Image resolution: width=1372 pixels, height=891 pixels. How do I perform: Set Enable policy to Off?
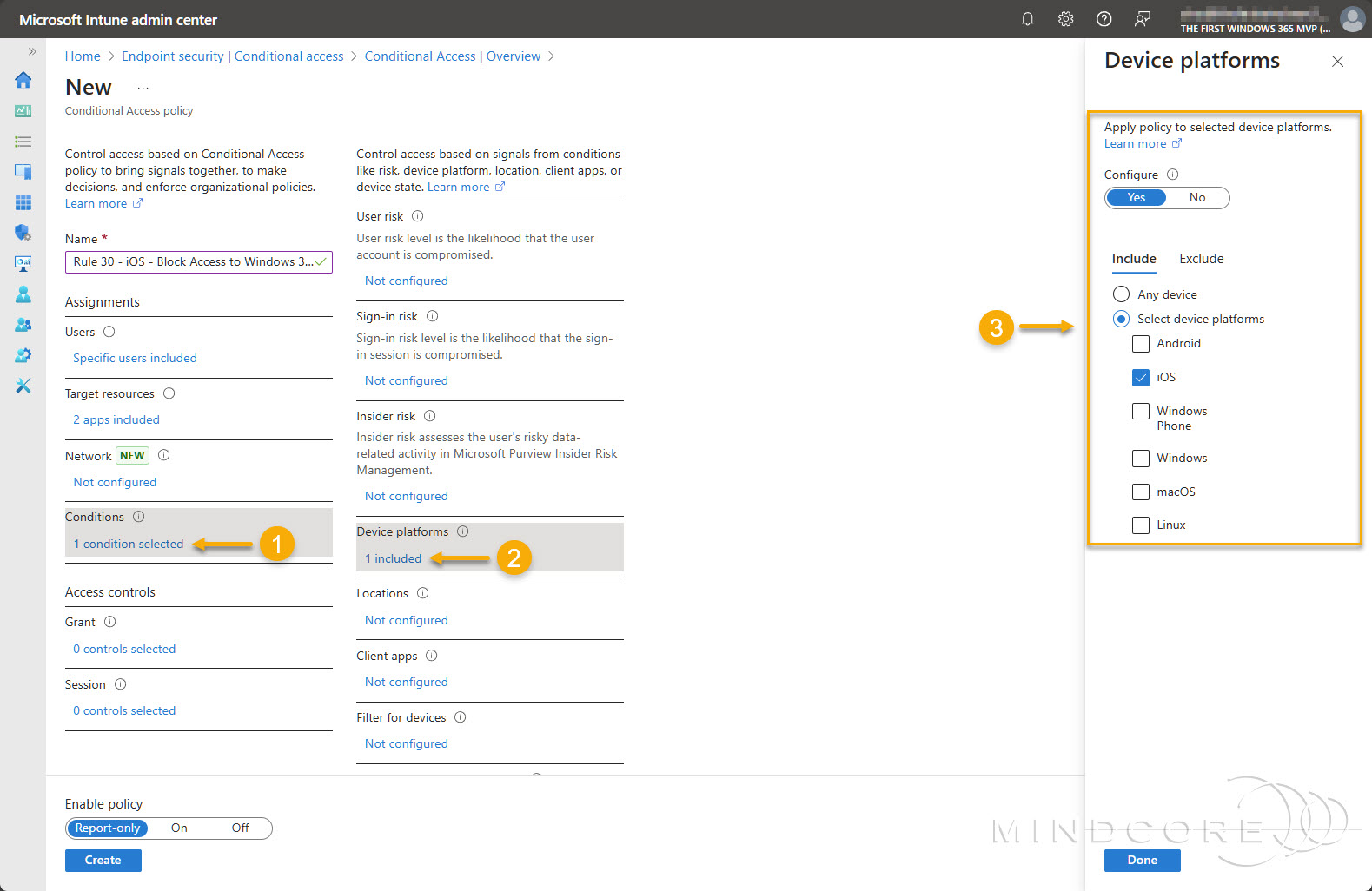tap(240, 828)
